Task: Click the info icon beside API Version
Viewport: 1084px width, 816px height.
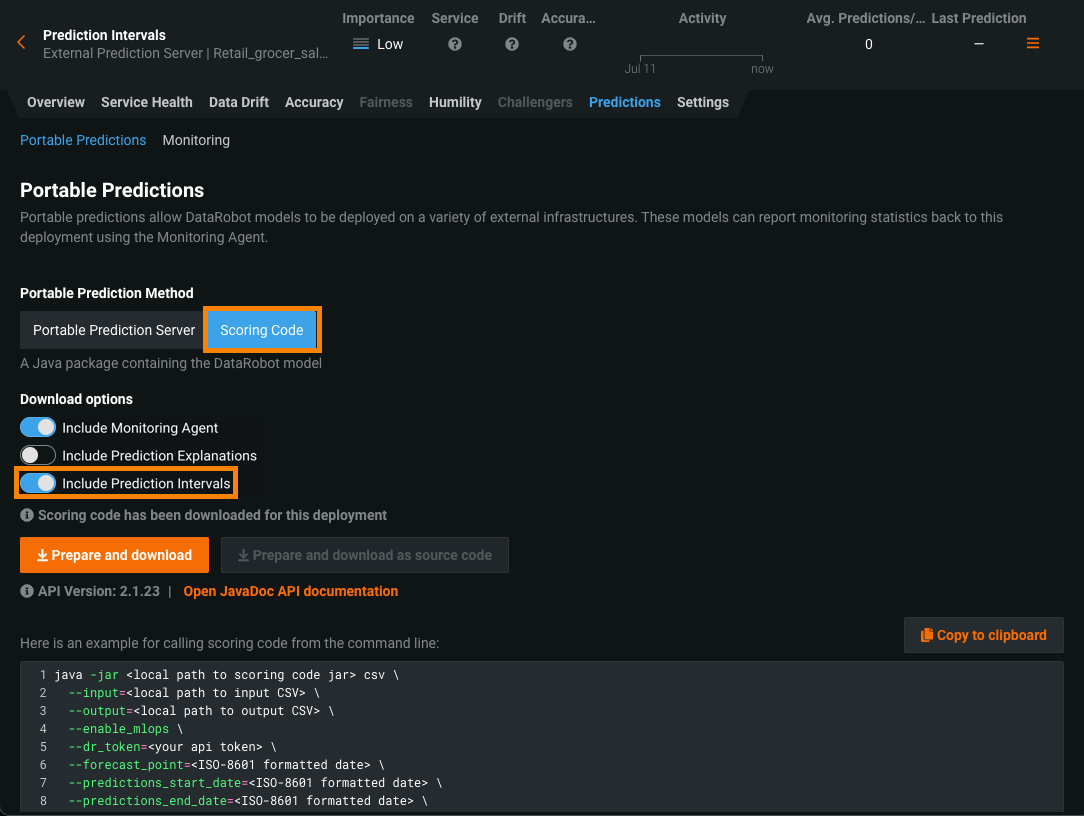Action: (x=27, y=591)
